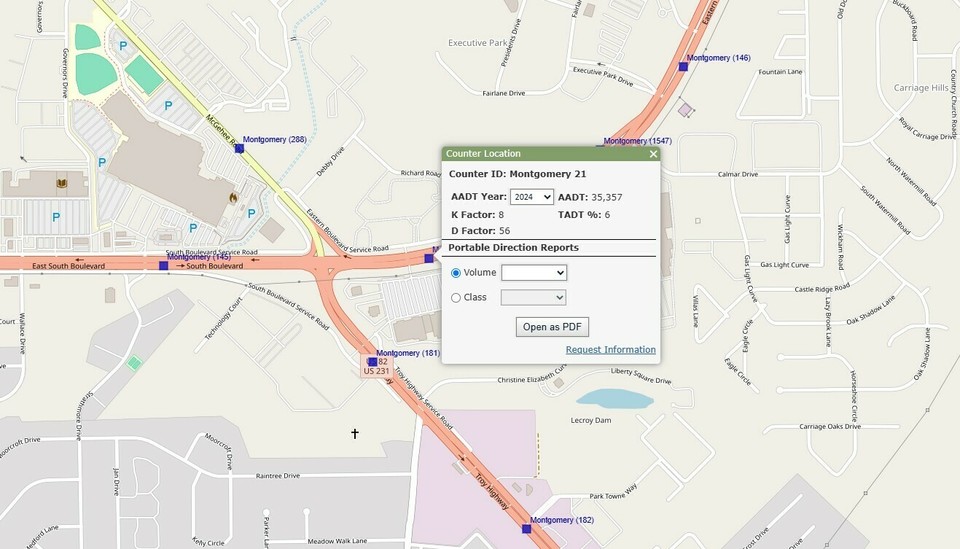Click the Montgomery (288) counter marker

(239, 148)
